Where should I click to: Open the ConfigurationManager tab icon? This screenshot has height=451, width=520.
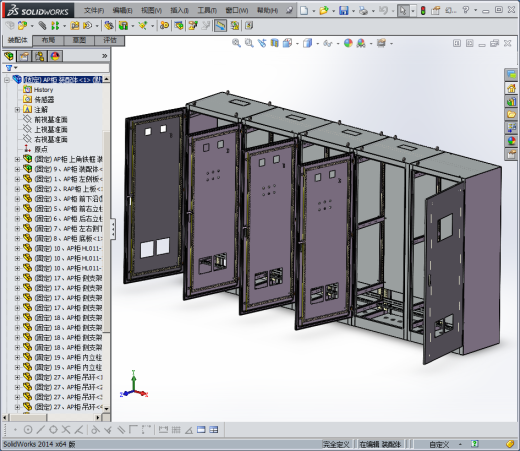coord(40,56)
